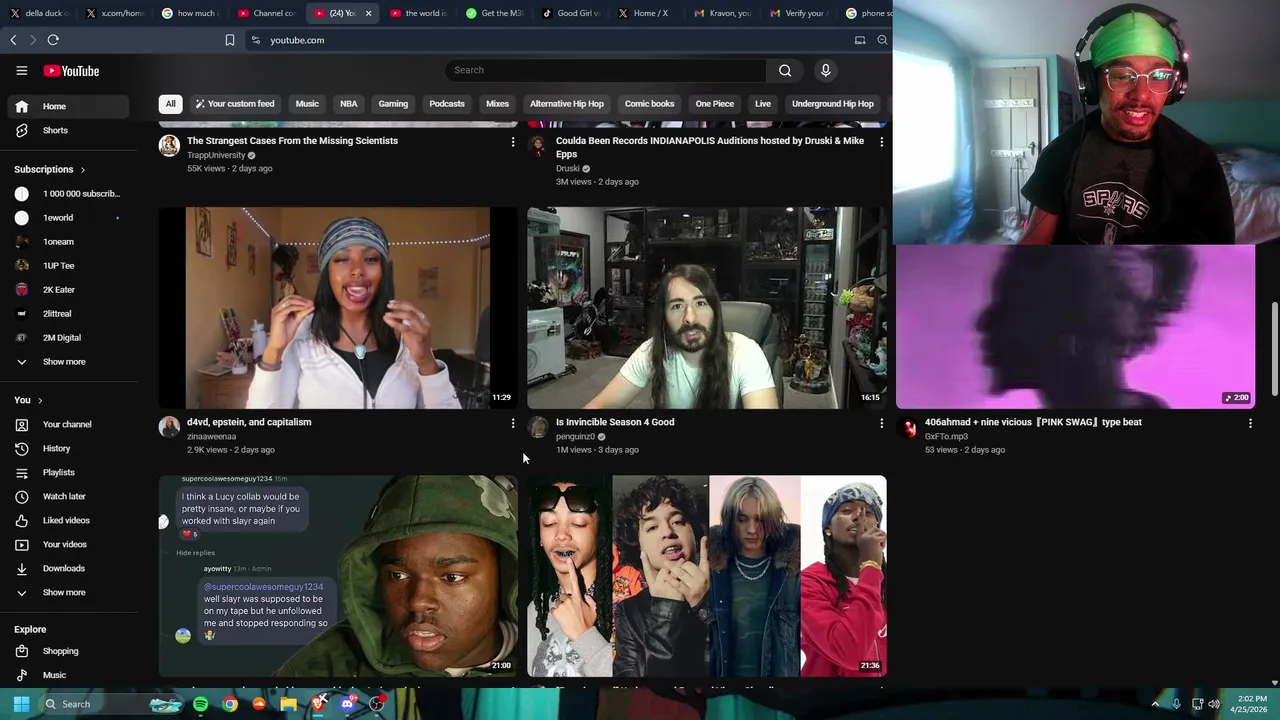The image size is (1280, 720).
Task: Open Discord from the taskbar
Action: pos(347,704)
